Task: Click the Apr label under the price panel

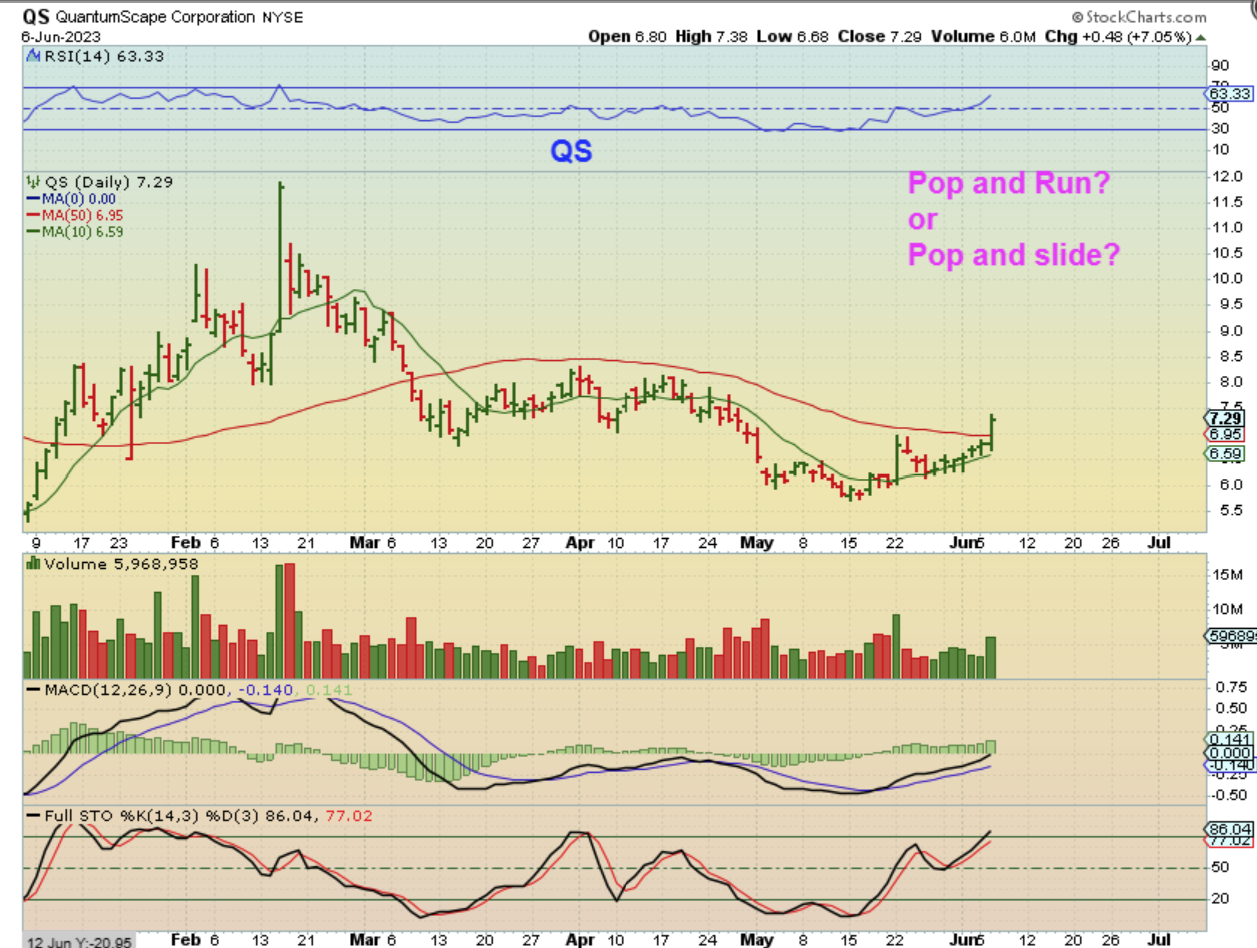Action: coord(581,542)
